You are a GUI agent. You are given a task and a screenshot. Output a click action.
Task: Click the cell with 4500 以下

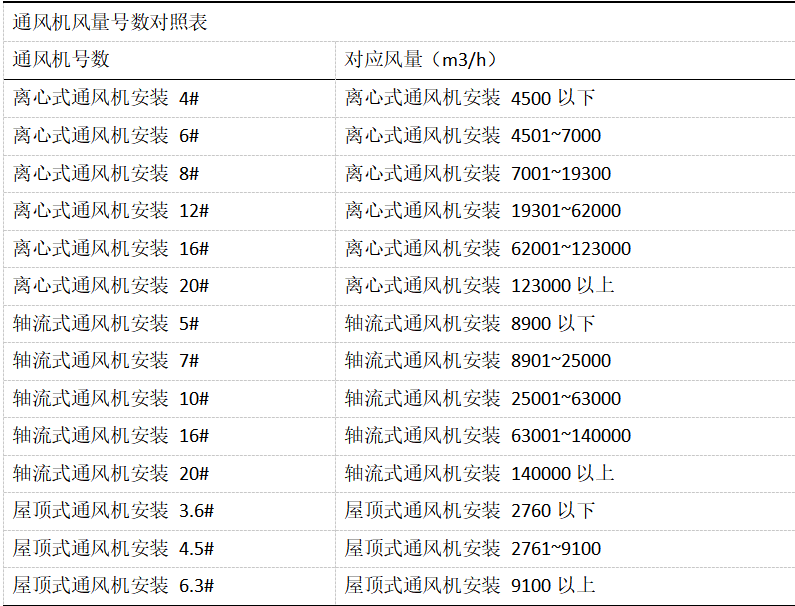[x=470, y=98]
